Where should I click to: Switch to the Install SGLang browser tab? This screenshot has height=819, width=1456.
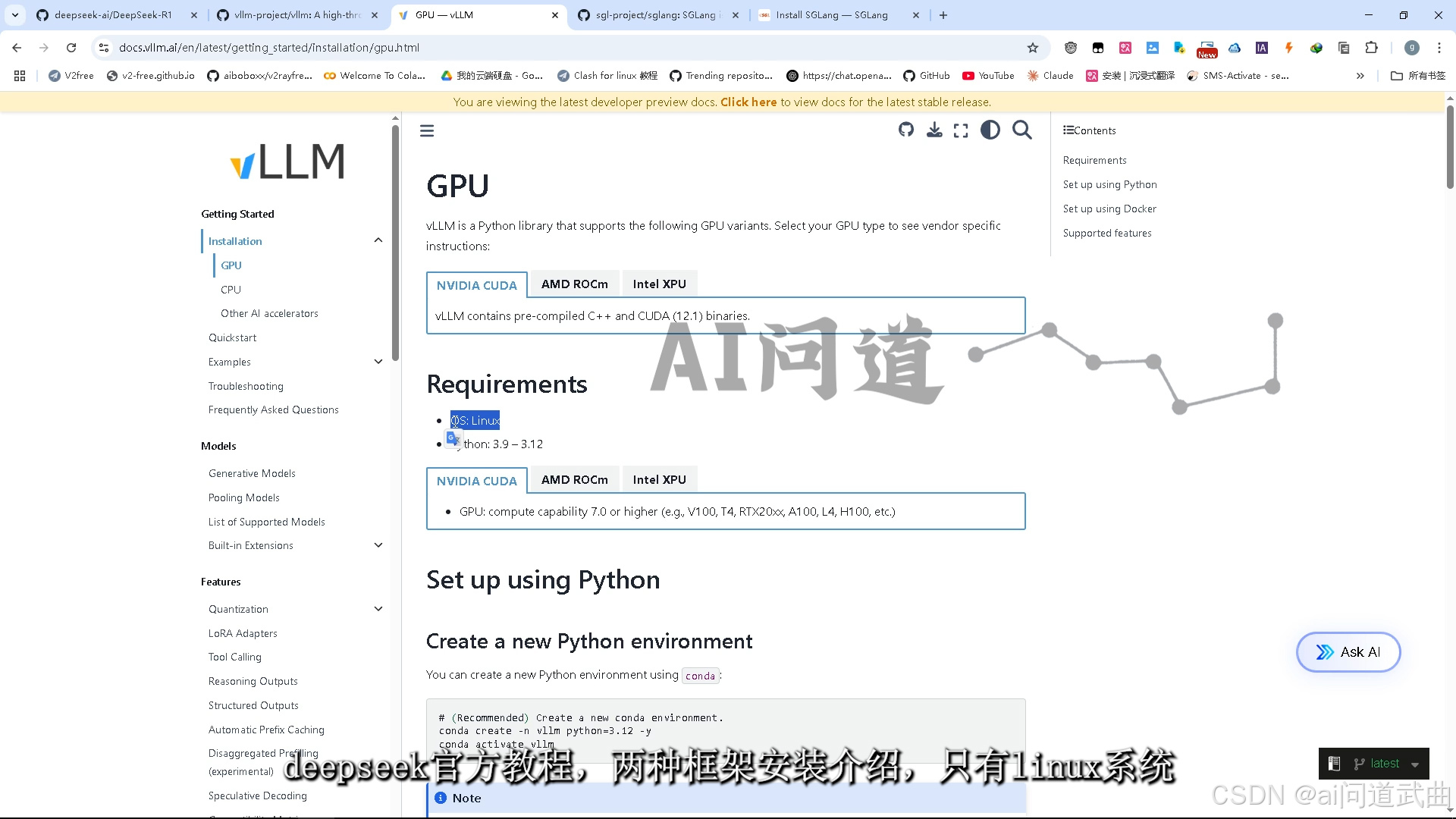831,15
